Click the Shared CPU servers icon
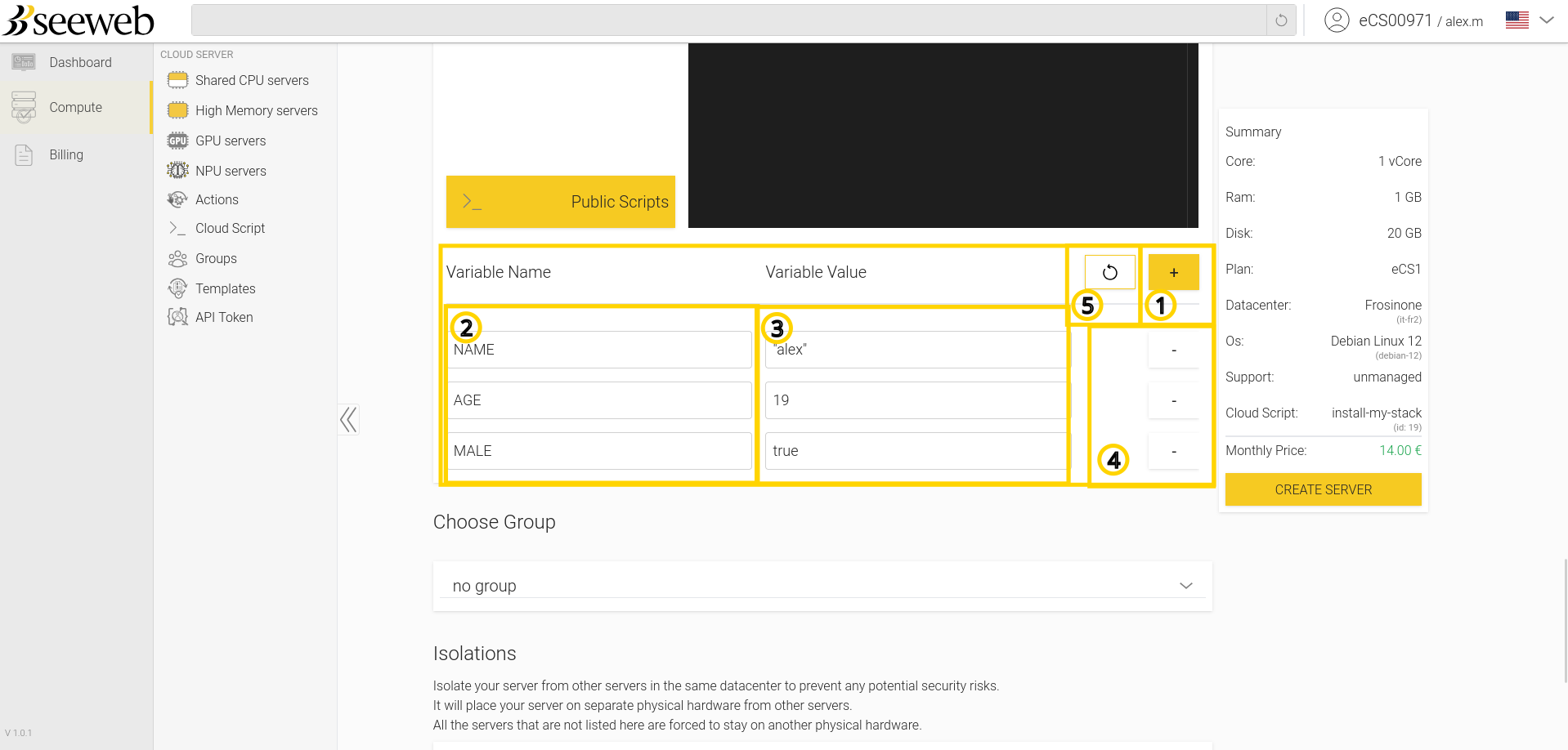Screen dimensions: 1568x750 (177, 80)
